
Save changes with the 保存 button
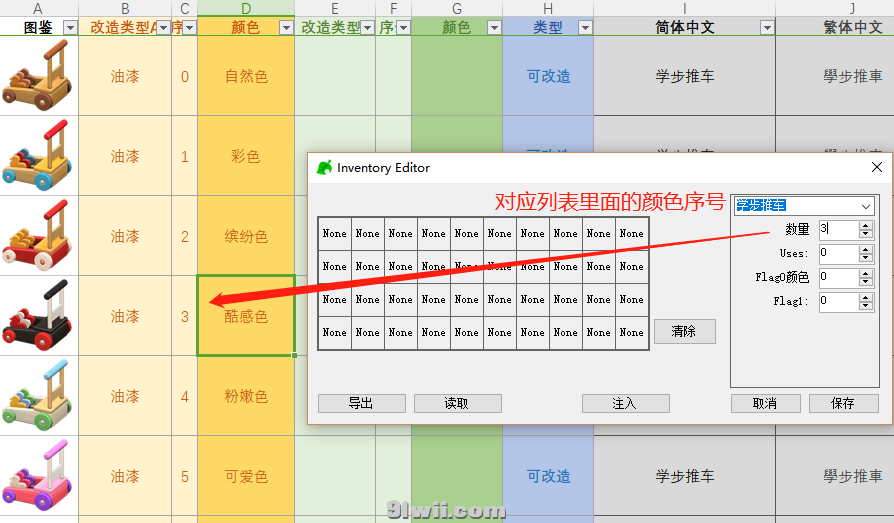[843, 403]
